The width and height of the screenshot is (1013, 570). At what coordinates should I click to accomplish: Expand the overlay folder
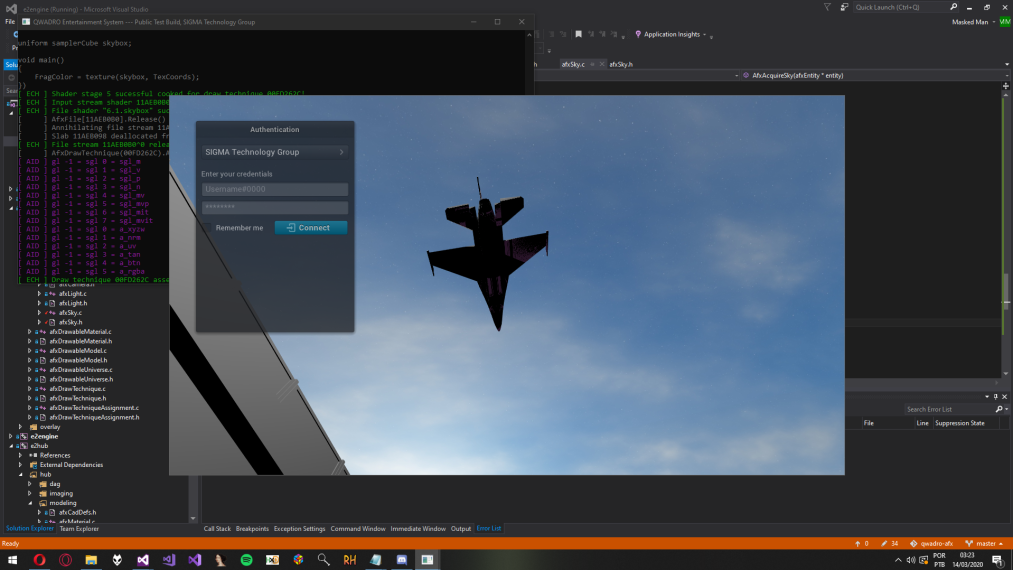(21, 427)
